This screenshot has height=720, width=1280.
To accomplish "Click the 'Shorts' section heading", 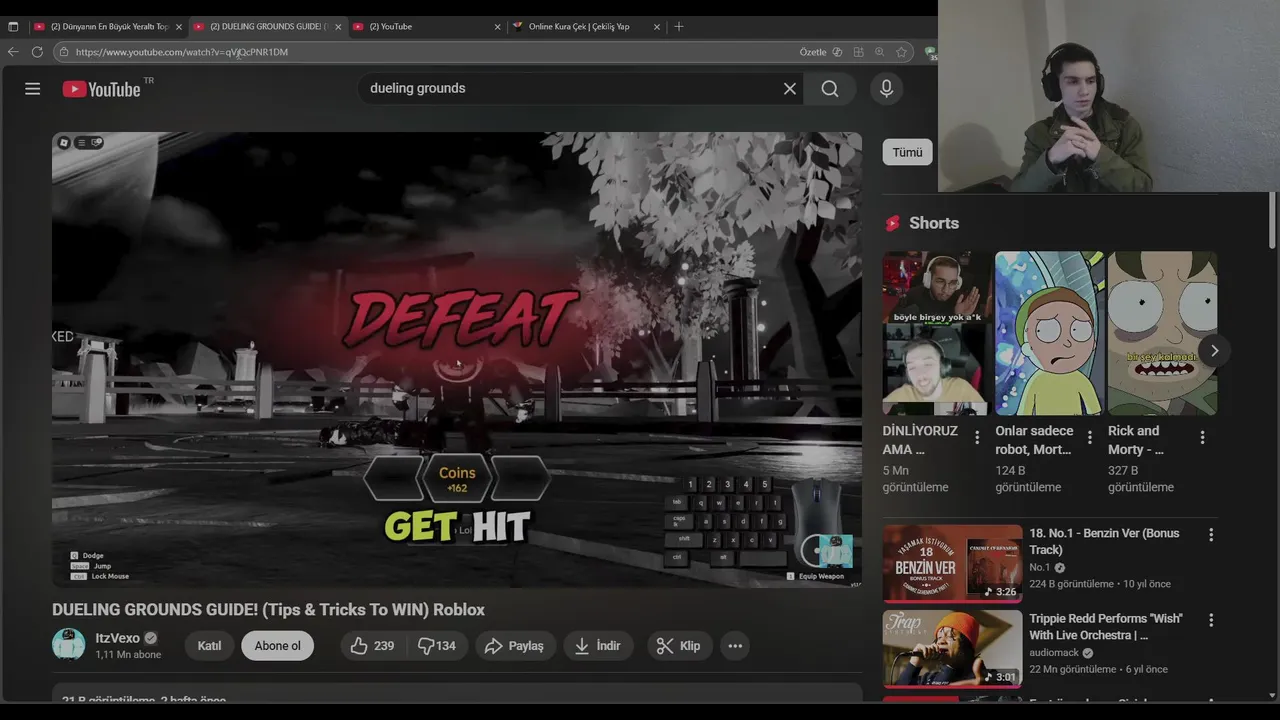I will pyautogui.click(x=934, y=223).
